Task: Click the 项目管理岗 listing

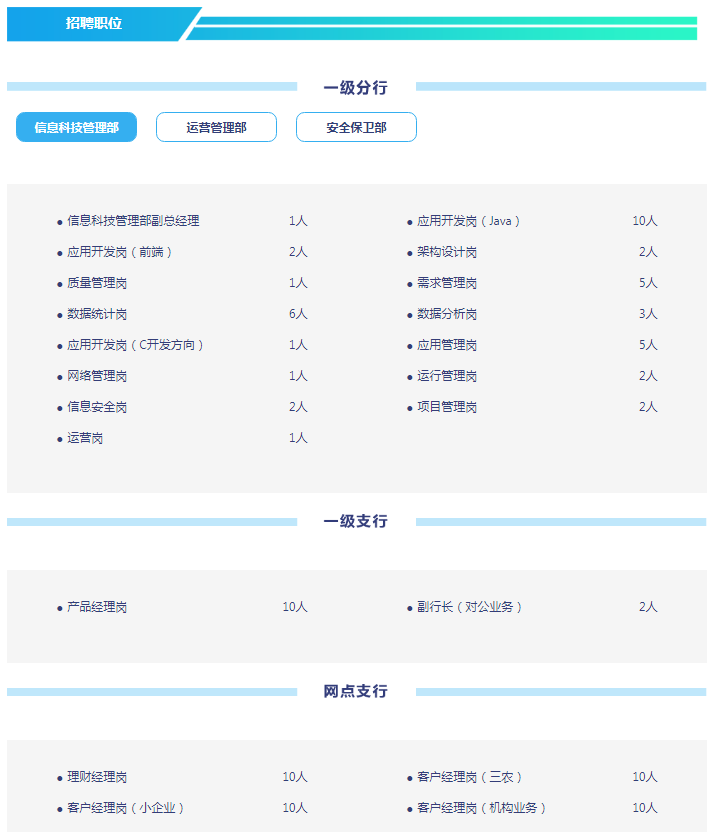Action: [x=447, y=407]
